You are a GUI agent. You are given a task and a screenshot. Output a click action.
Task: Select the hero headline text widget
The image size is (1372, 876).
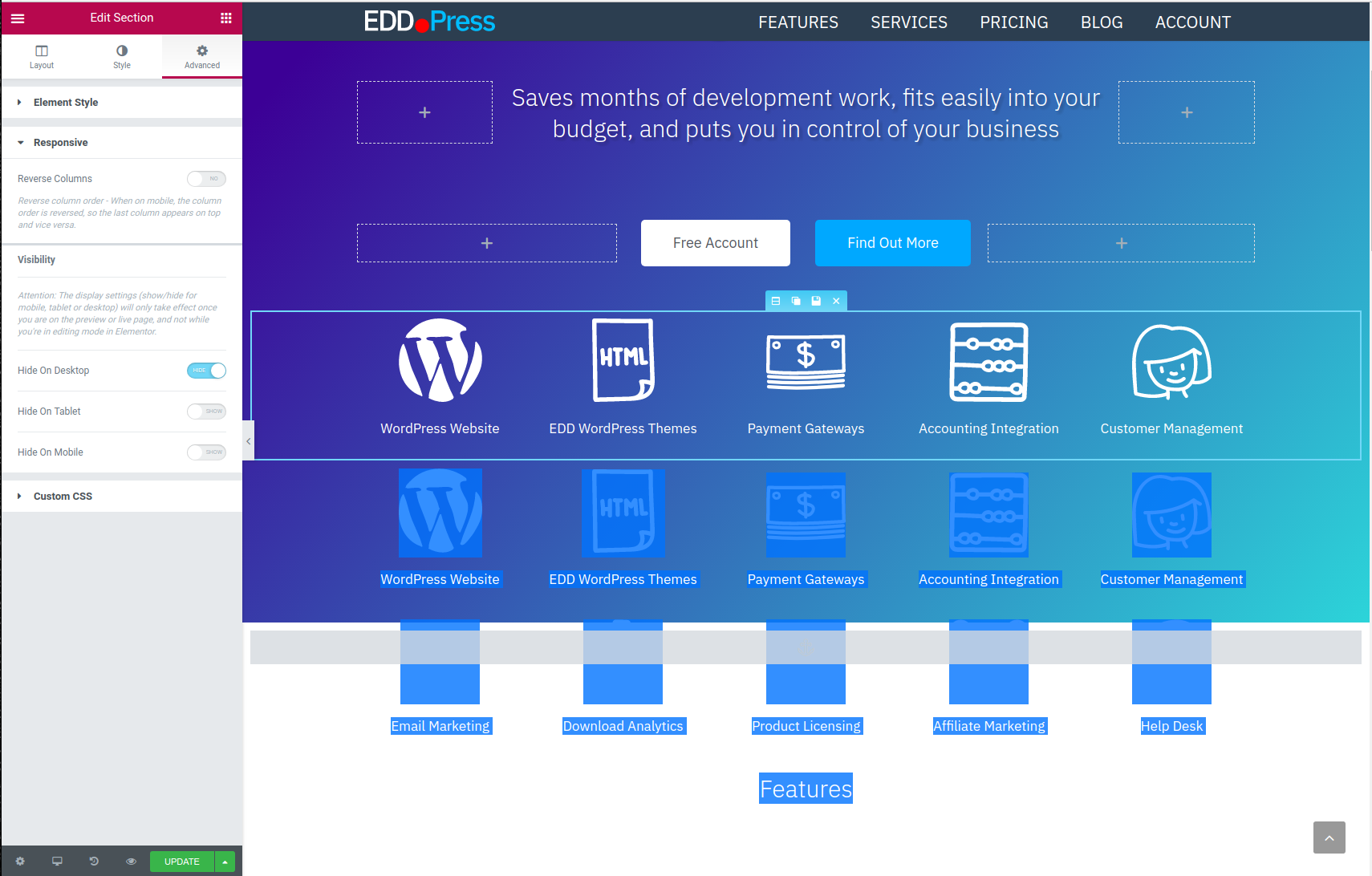(x=806, y=113)
